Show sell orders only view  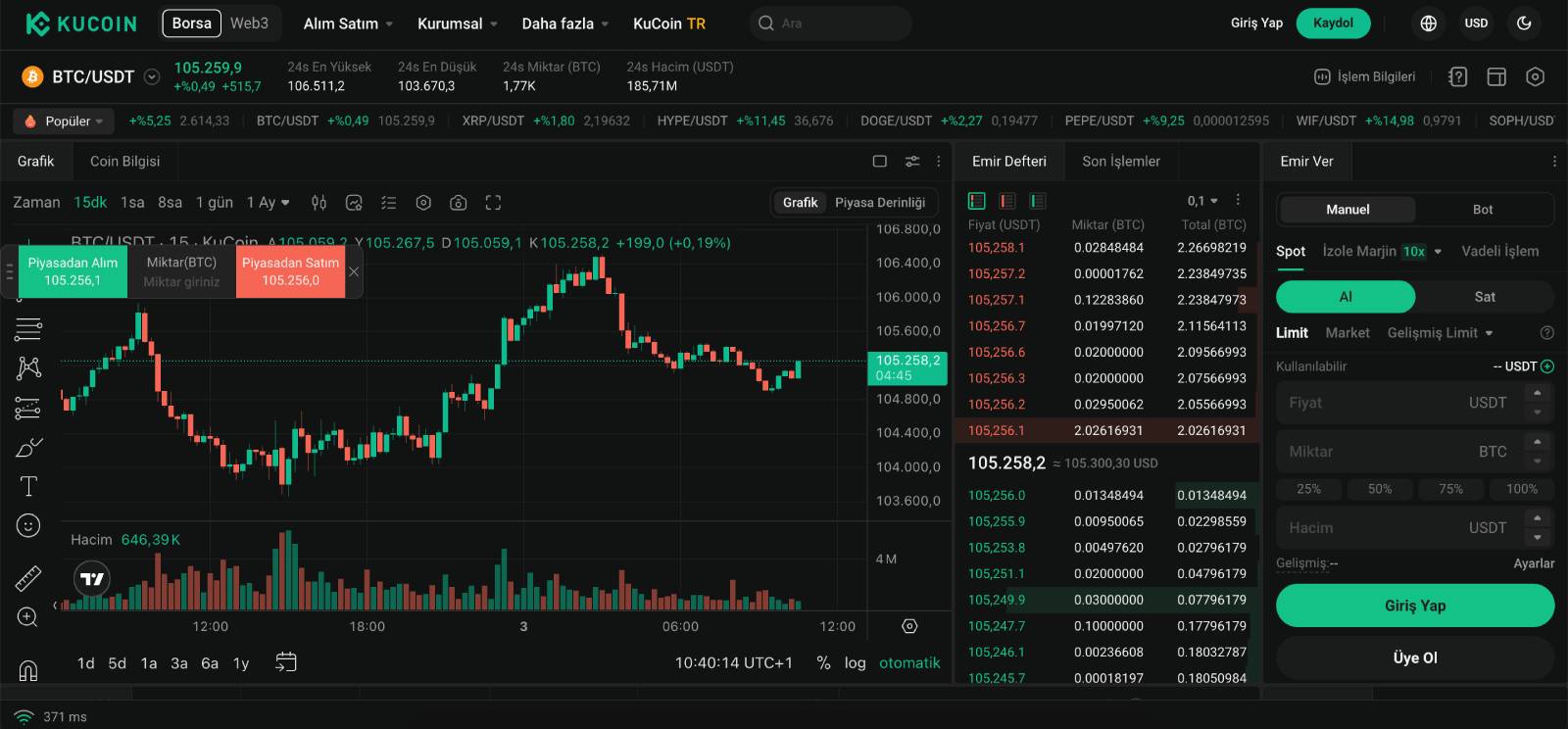click(1006, 201)
